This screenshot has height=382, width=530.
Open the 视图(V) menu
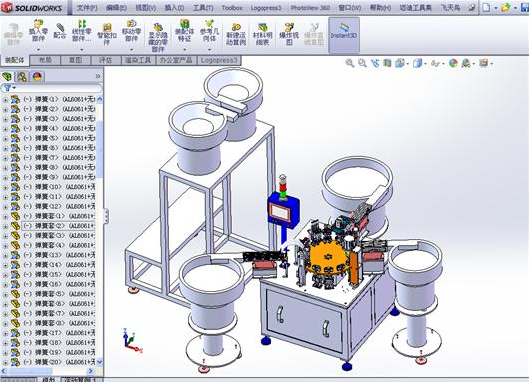coord(145,7)
